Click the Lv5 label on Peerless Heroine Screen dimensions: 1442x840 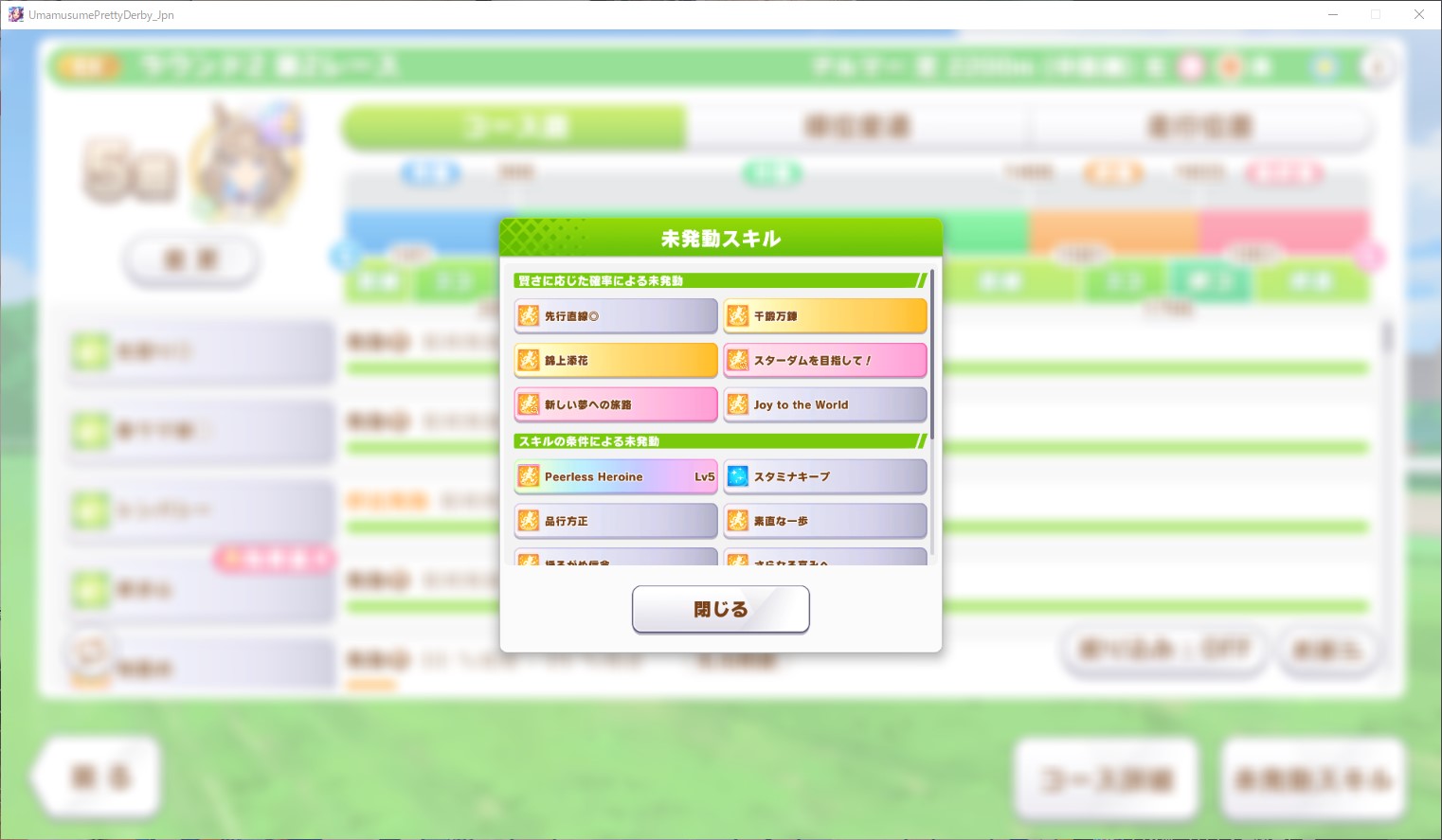[704, 476]
